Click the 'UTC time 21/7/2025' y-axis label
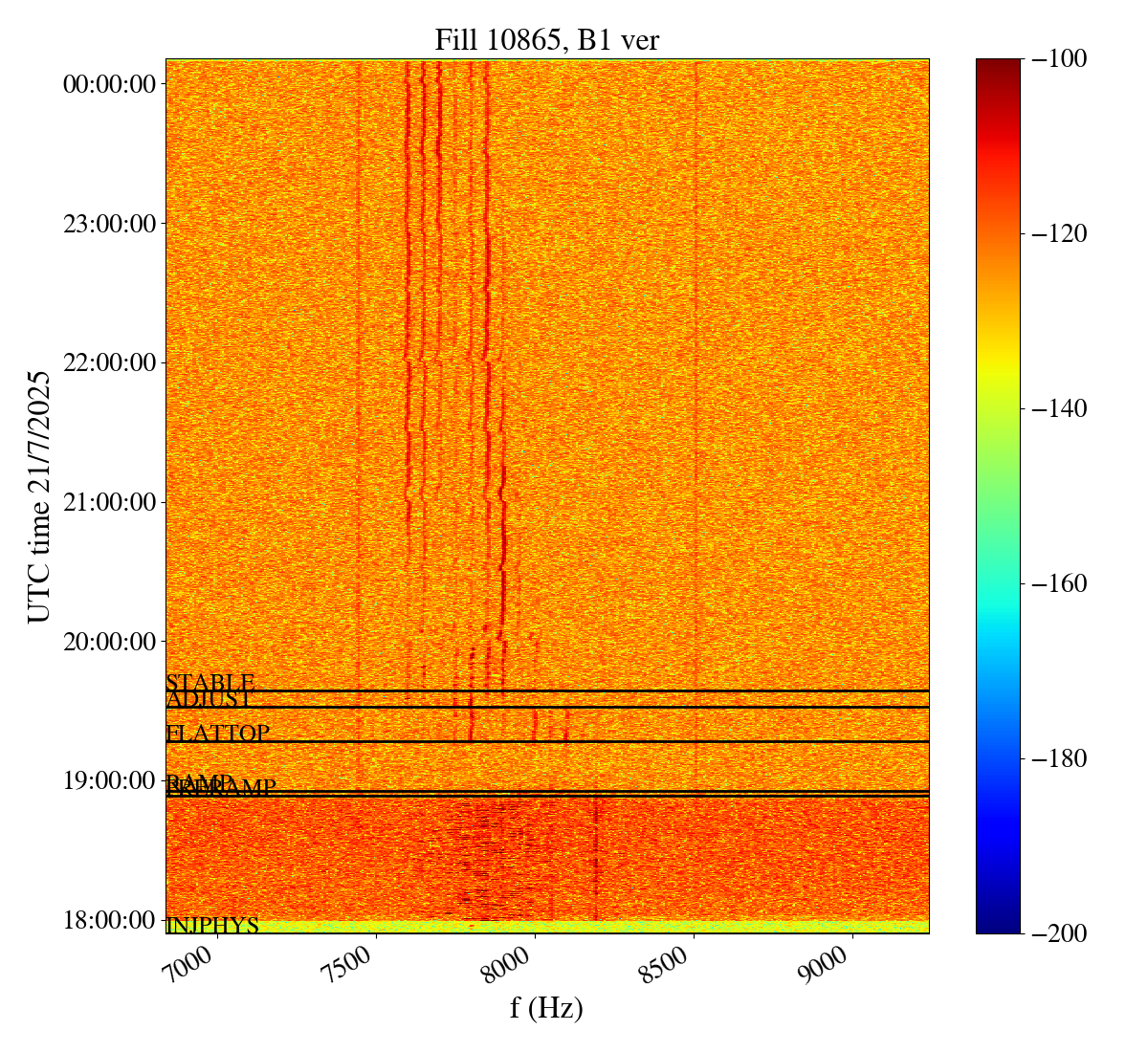This screenshot has height=1052, width=1148. (x=39, y=496)
